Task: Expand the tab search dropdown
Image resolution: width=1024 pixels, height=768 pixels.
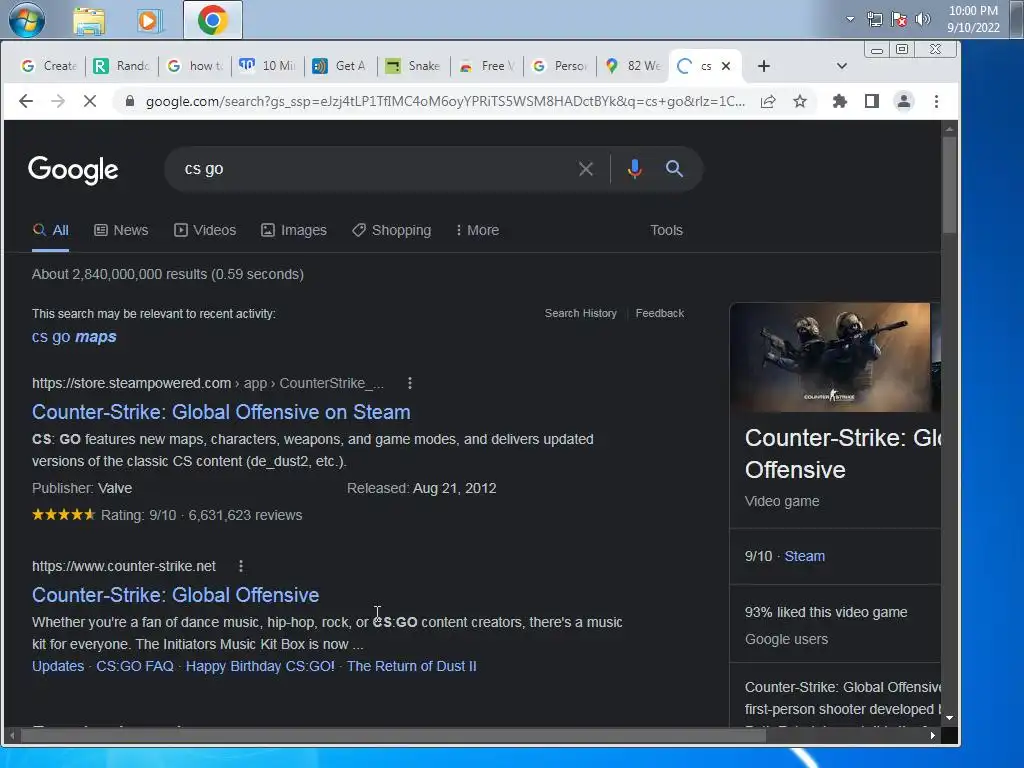Action: [x=842, y=66]
